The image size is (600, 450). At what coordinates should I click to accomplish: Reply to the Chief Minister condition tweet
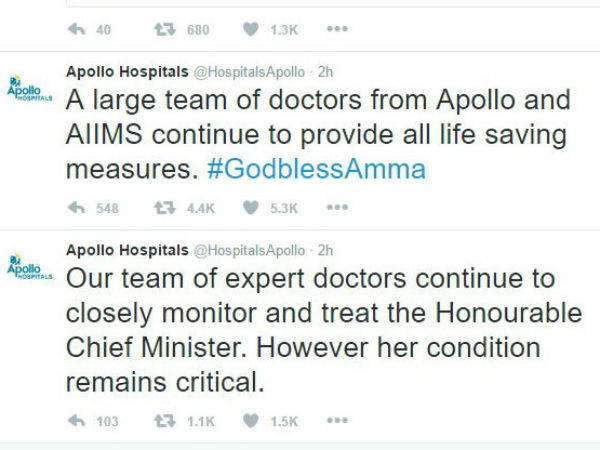[x=76, y=421]
